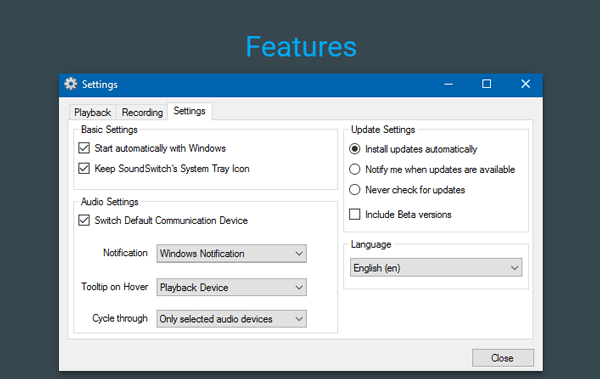
Task: Click the Settings gear icon in title bar
Action: (x=70, y=83)
